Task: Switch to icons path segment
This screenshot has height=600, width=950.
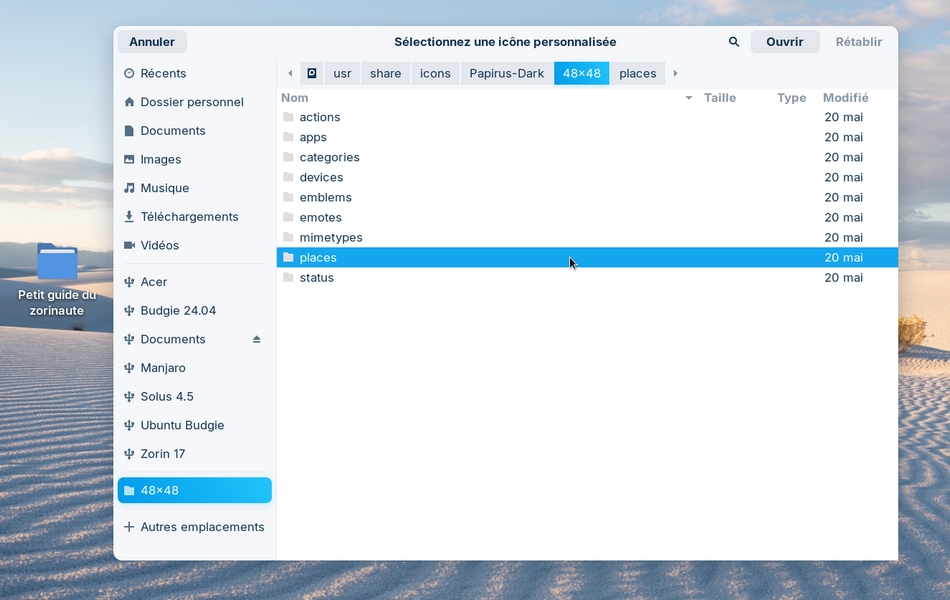Action: pos(435,73)
